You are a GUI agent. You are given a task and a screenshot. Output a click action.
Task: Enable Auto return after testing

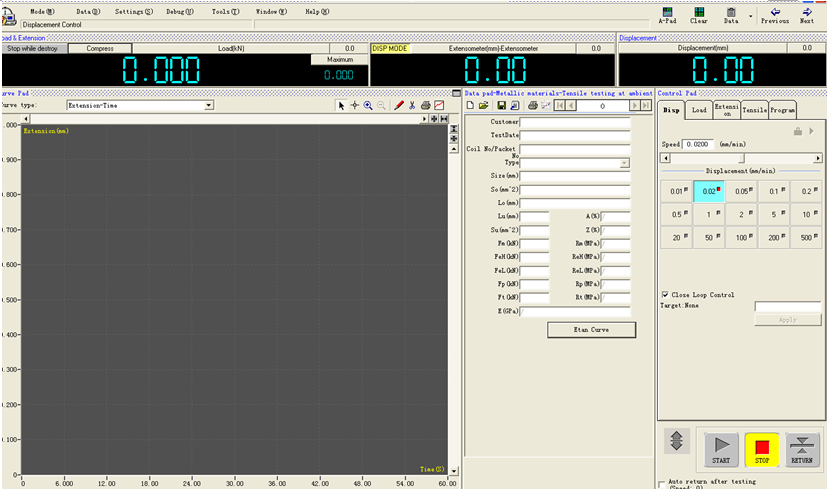pyautogui.click(x=663, y=481)
